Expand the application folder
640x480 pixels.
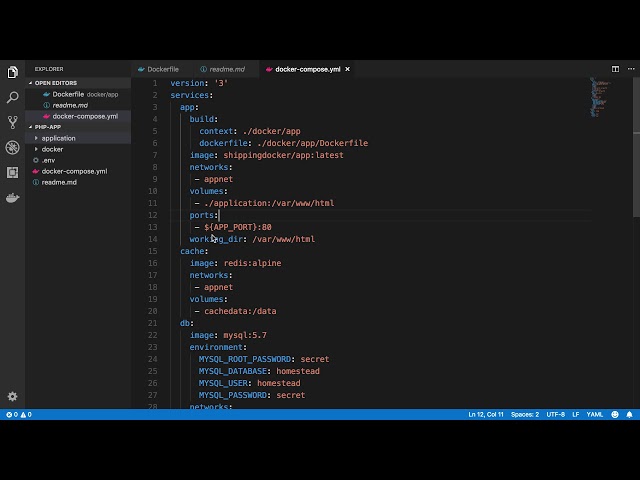click(58, 138)
